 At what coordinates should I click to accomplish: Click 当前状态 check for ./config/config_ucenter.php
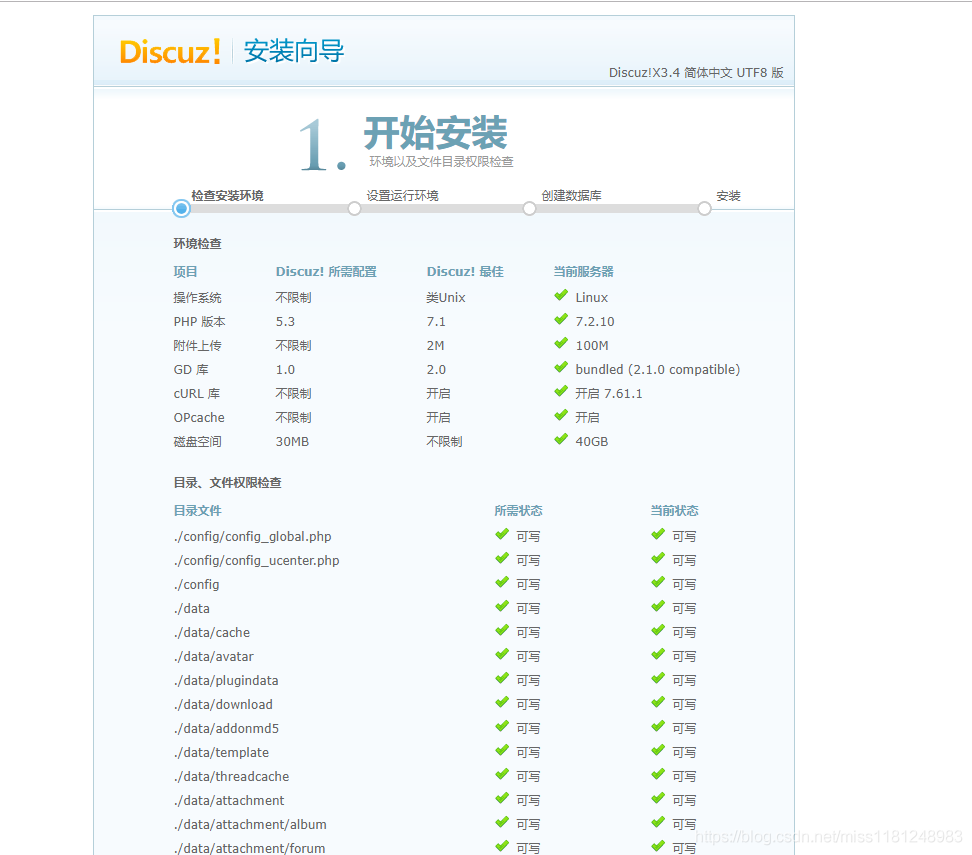658,559
